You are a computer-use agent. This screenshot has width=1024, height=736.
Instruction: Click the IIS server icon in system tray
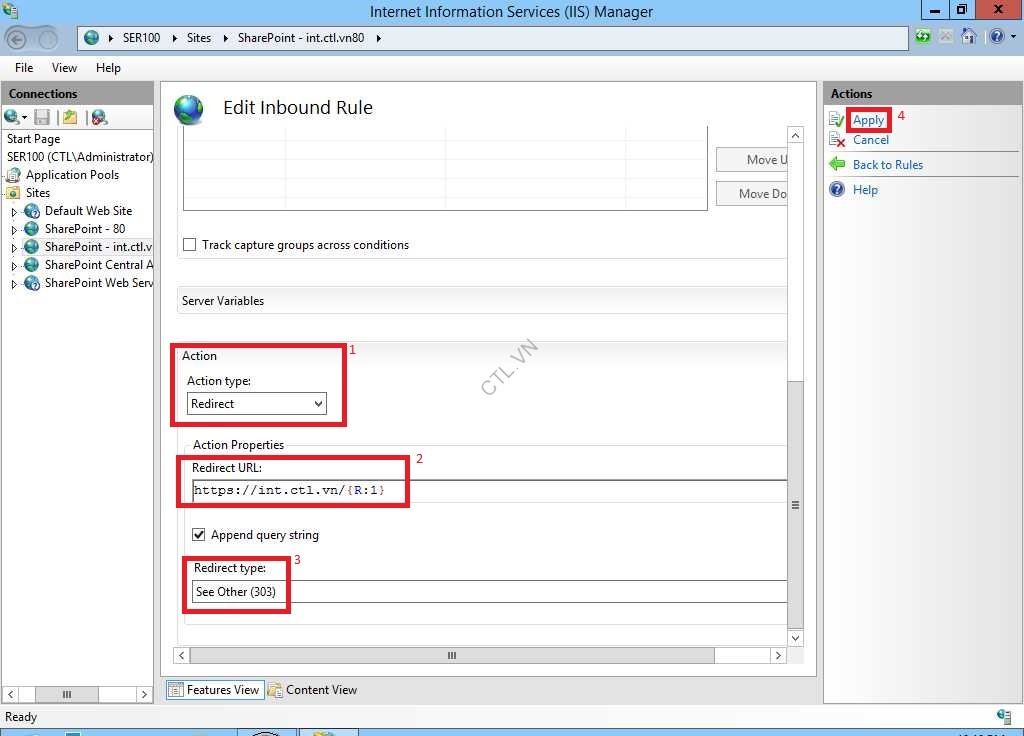[x=1002, y=717]
